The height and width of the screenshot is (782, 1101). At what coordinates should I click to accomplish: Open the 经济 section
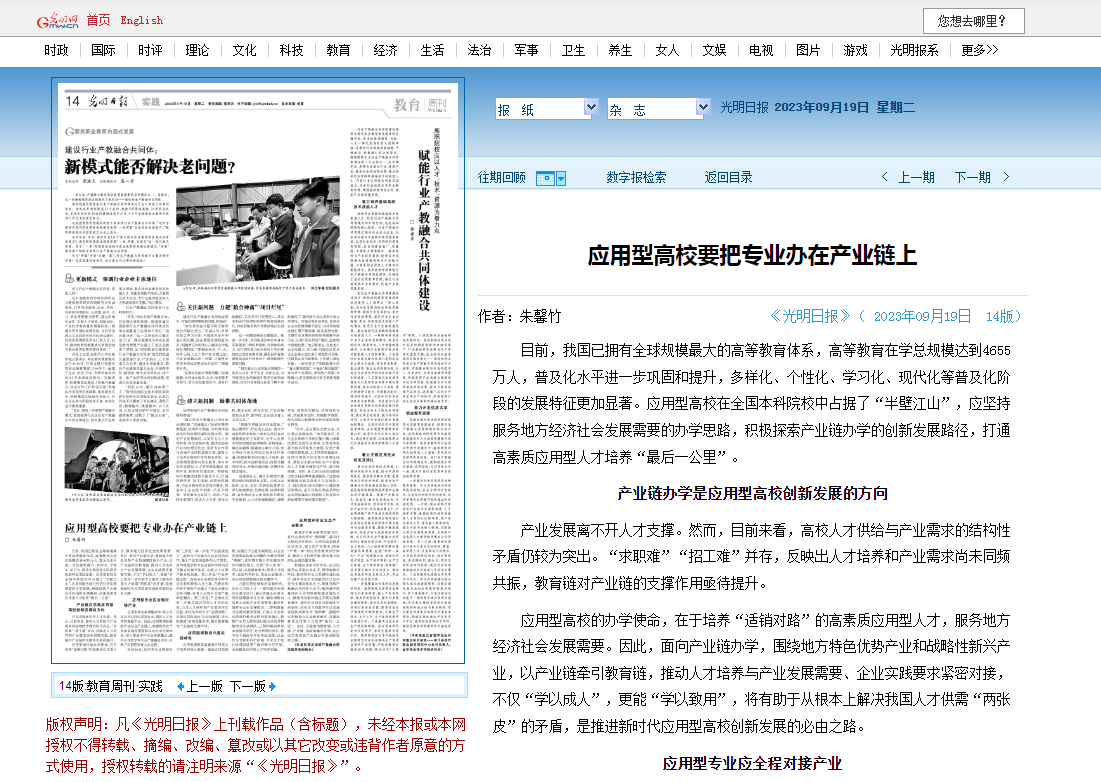point(385,50)
